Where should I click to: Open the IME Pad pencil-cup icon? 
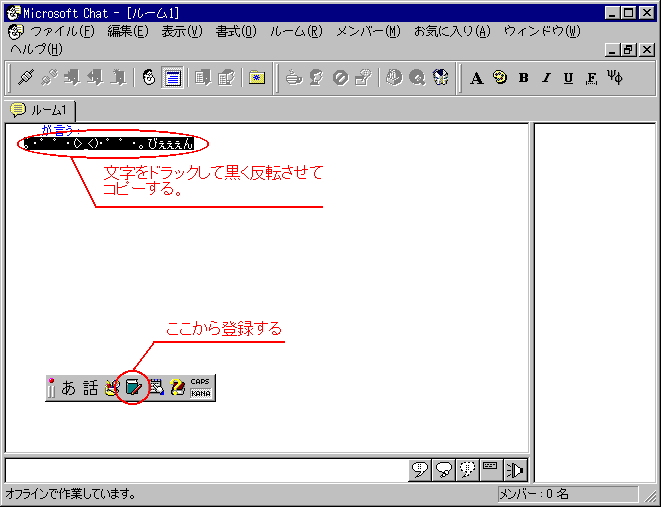(112, 388)
